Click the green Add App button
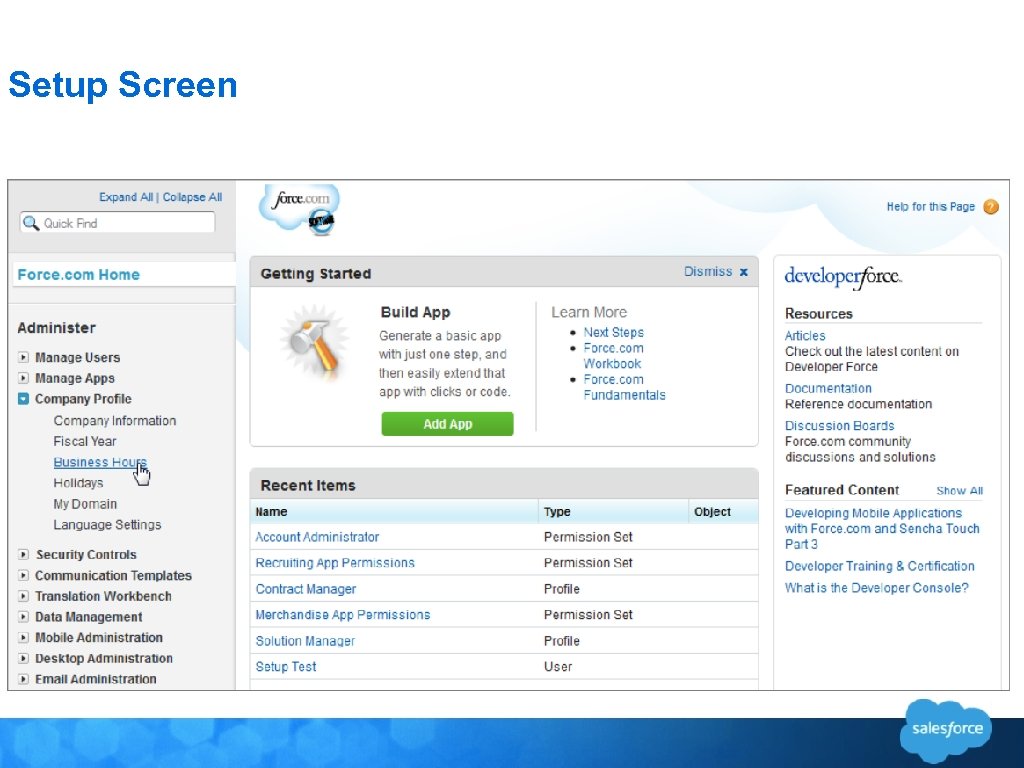This screenshot has height=768, width=1024. click(447, 424)
